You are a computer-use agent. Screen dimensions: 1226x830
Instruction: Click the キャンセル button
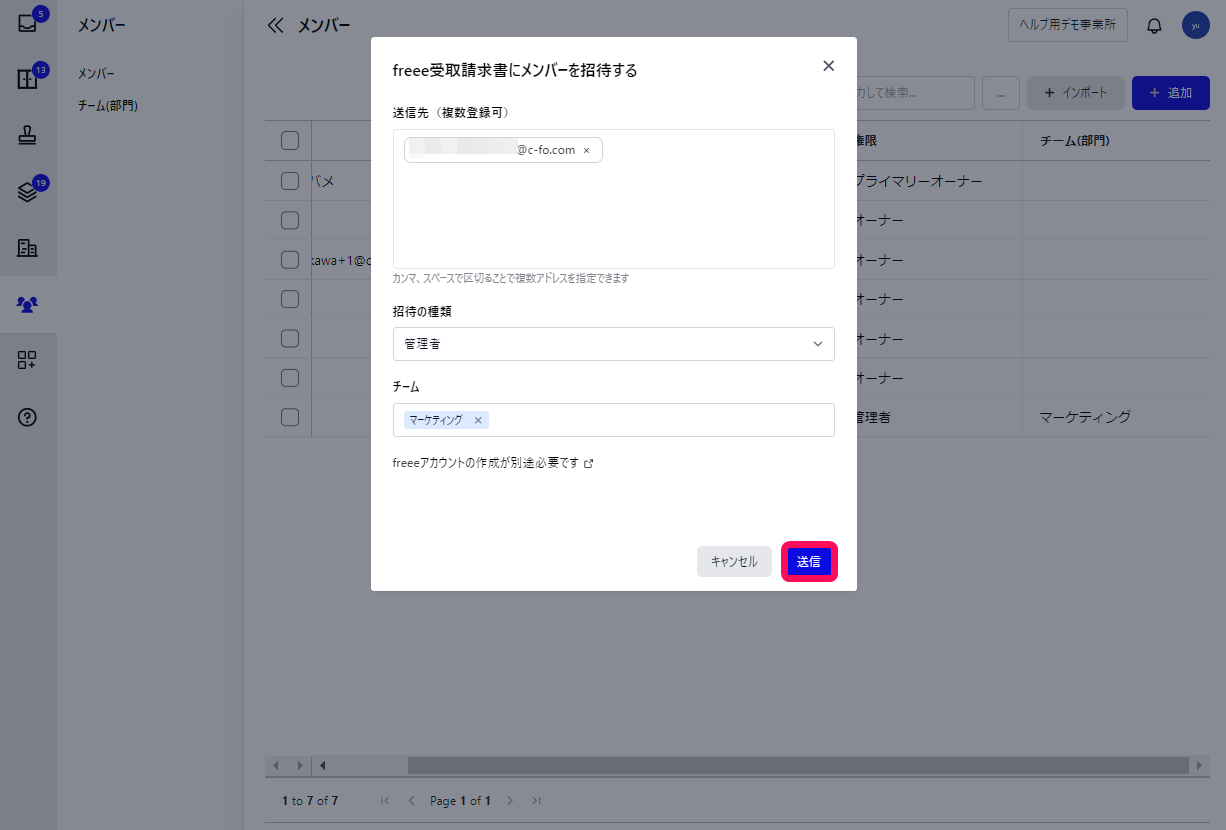tap(734, 562)
